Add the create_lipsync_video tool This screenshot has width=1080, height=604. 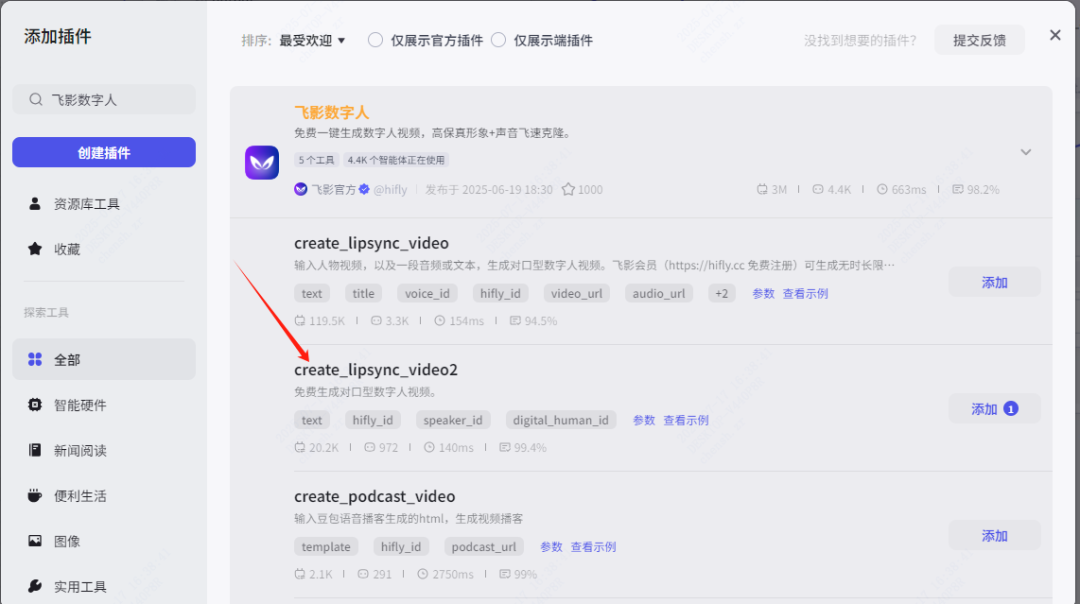click(x=994, y=282)
